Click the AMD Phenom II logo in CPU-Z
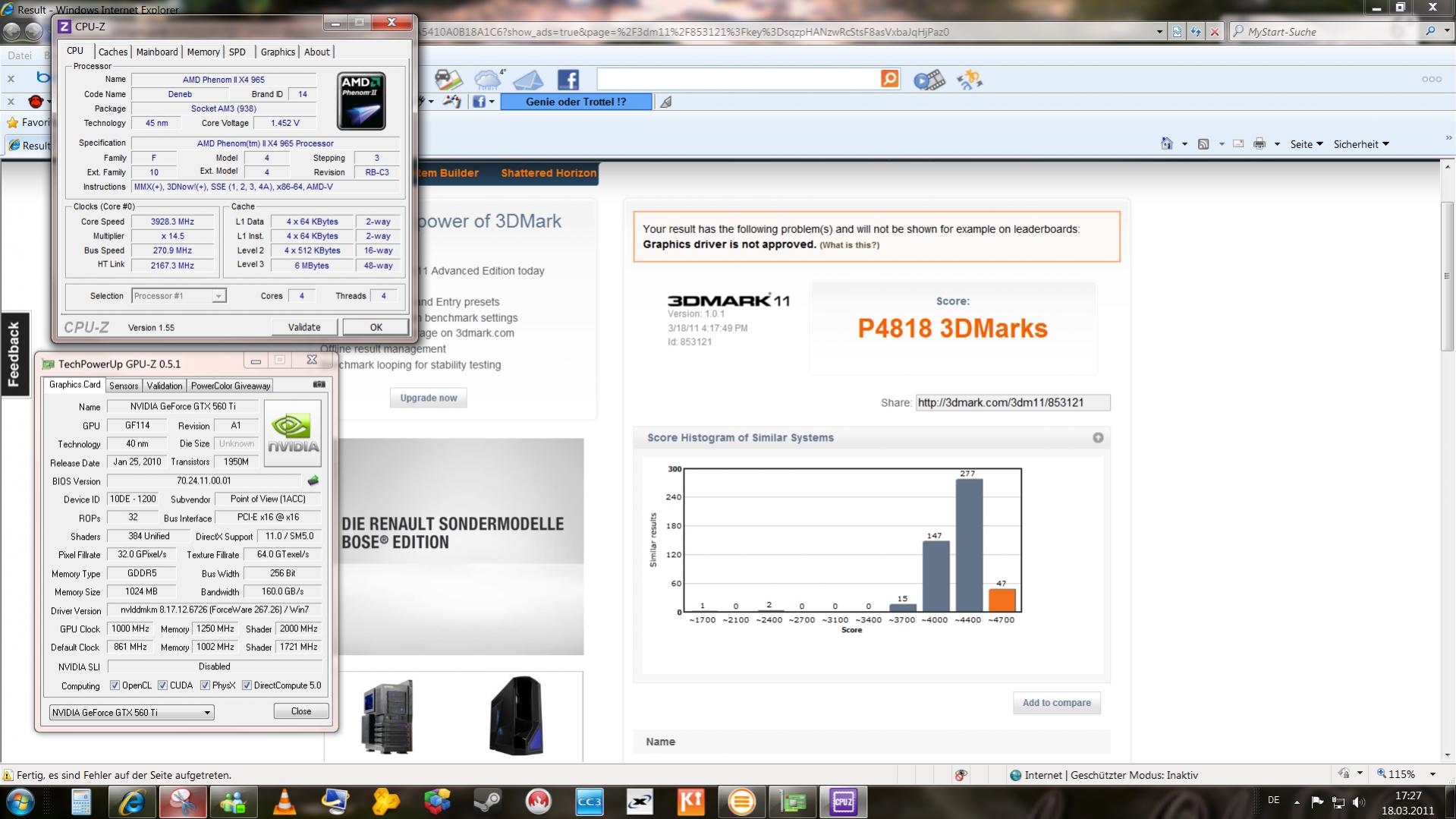 coord(361,101)
